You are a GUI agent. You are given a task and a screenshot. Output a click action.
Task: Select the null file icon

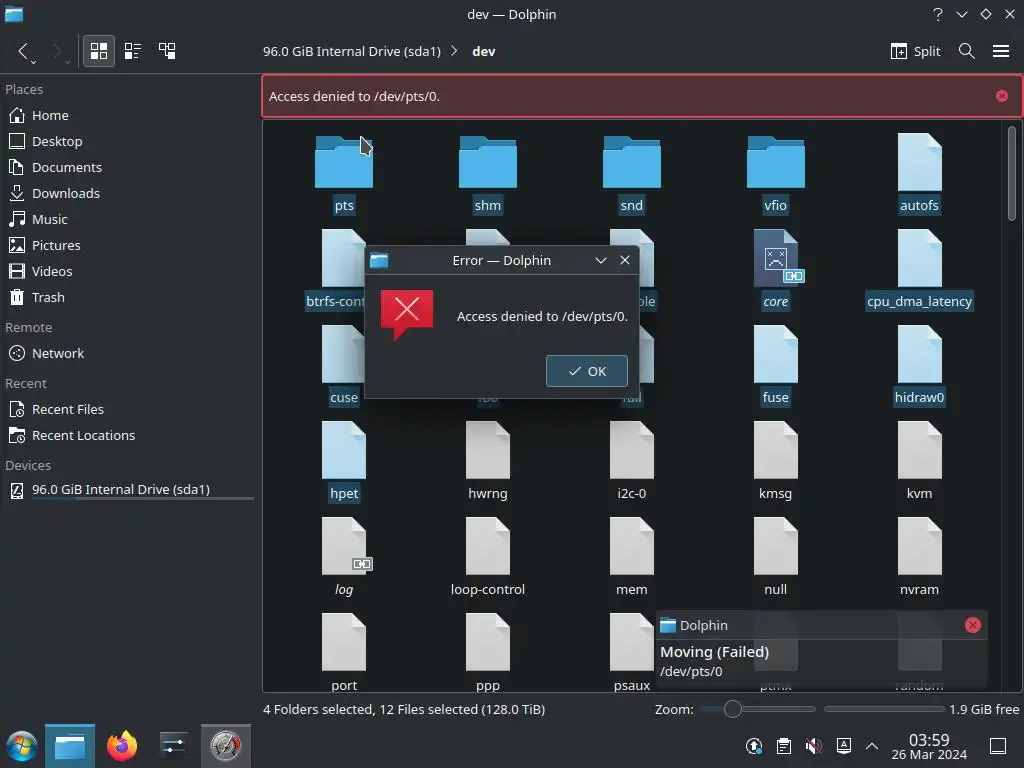pyautogui.click(x=775, y=546)
